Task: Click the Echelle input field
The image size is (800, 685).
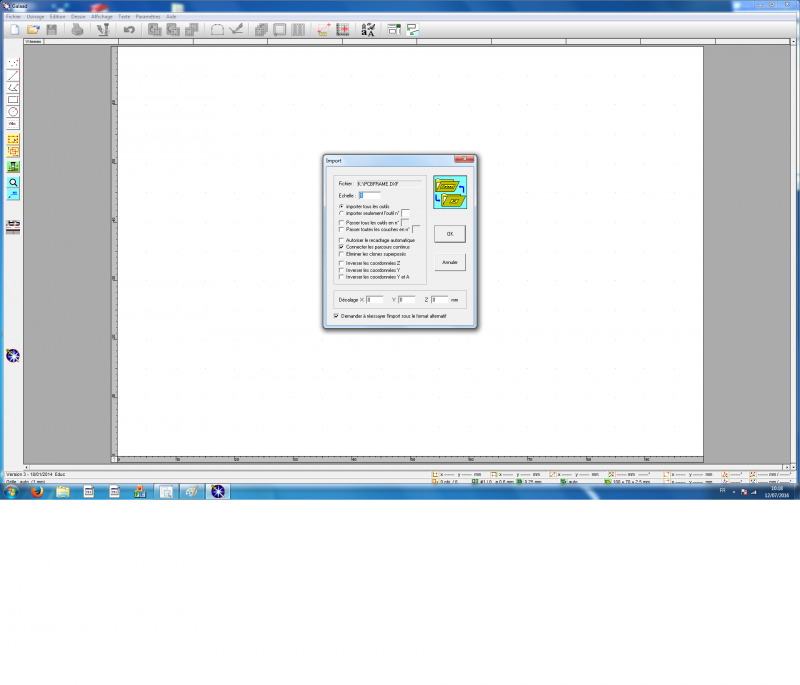Action: [x=369, y=195]
